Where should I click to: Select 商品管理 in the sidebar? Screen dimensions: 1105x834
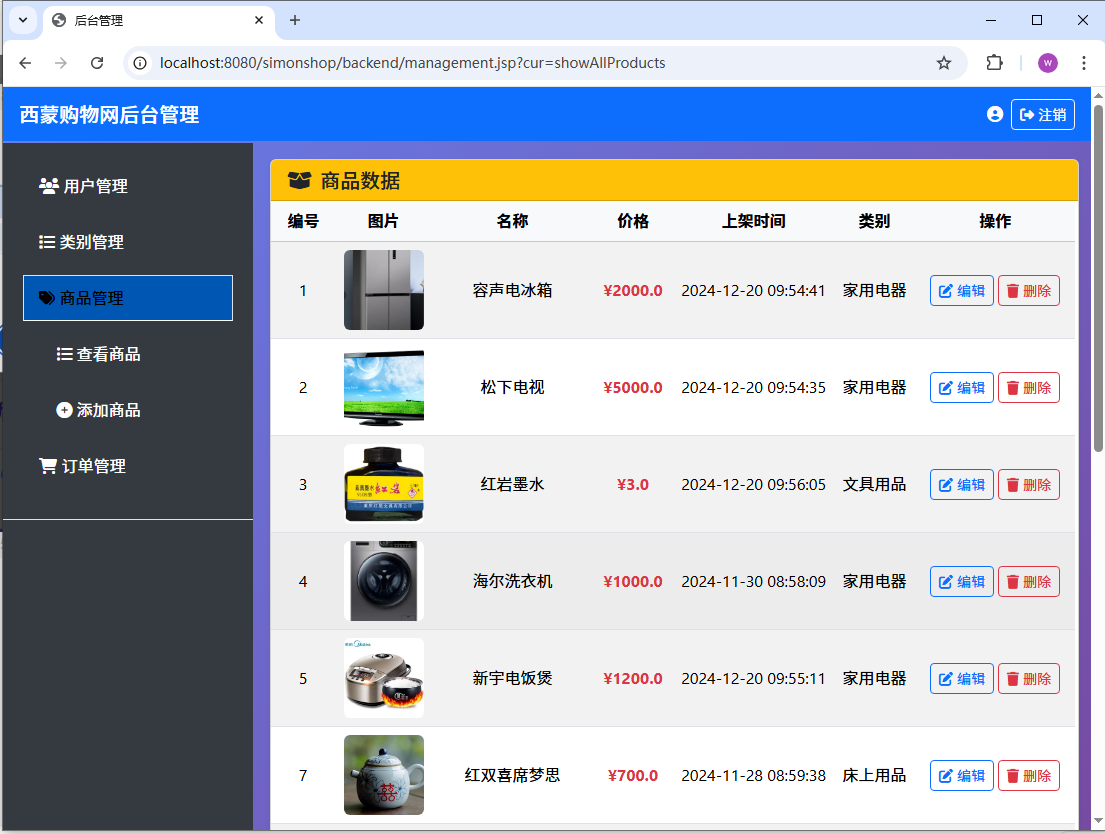[x=128, y=298]
